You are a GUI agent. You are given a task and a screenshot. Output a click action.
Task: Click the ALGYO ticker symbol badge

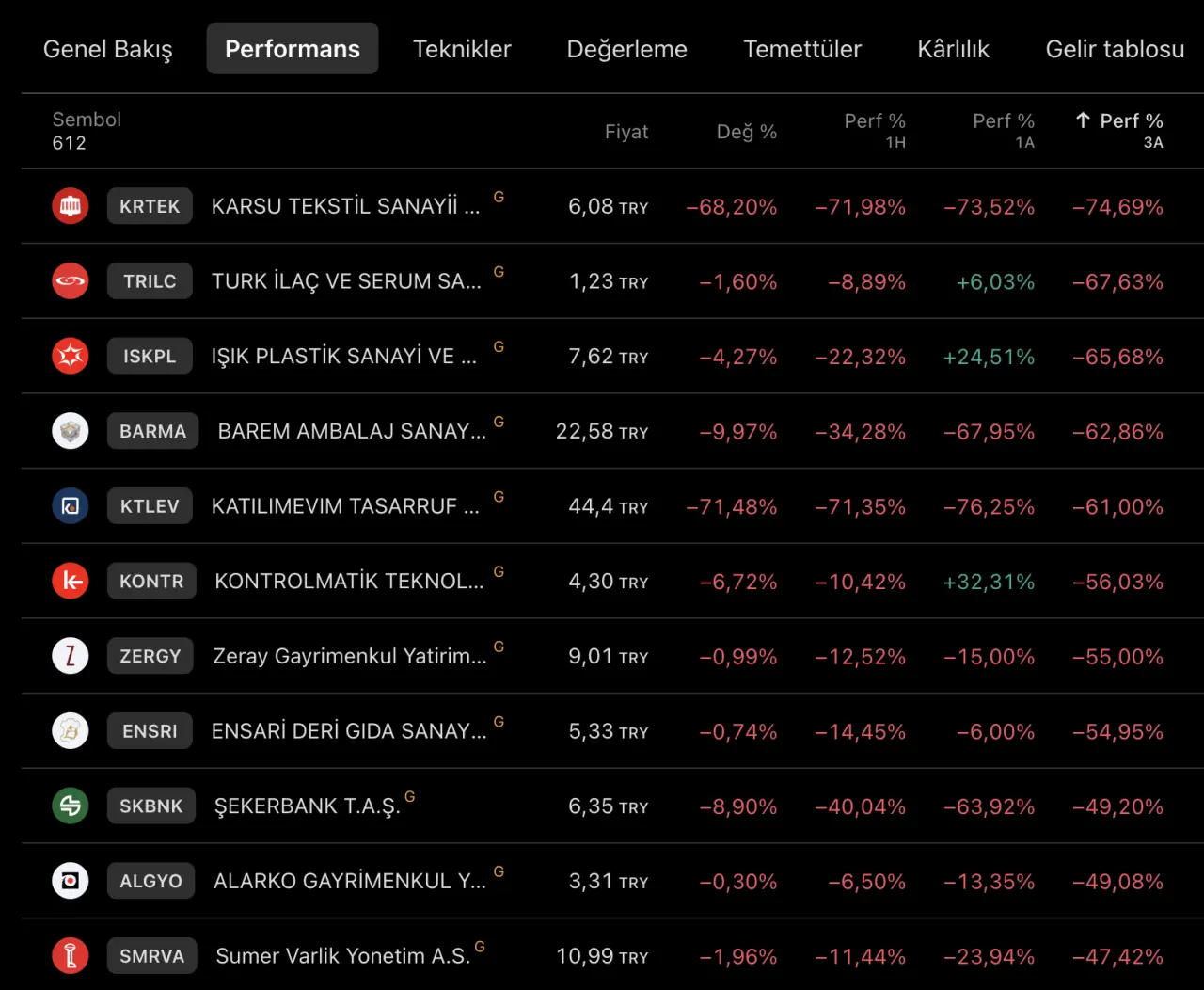(150, 881)
